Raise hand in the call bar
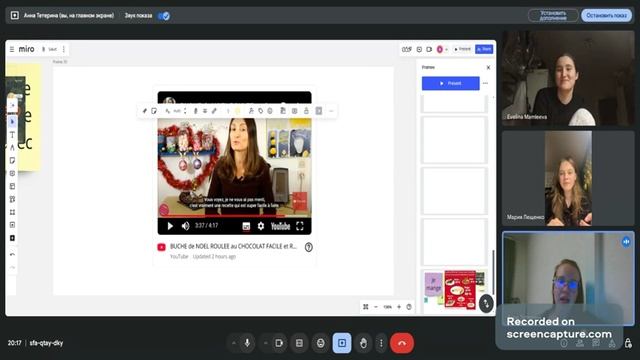This screenshot has width=640, height=360. pyautogui.click(x=363, y=343)
